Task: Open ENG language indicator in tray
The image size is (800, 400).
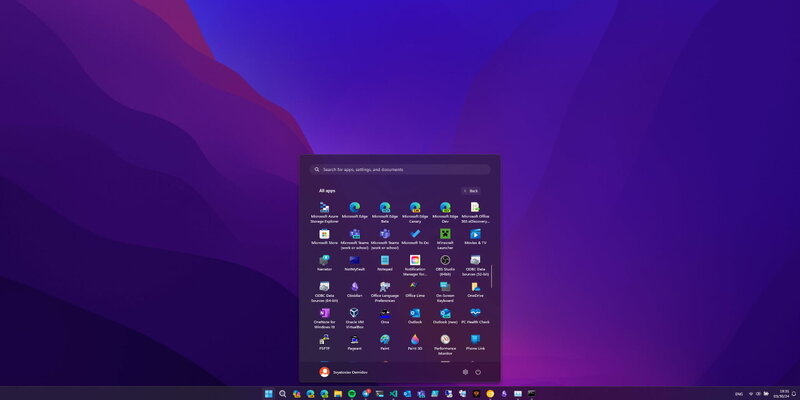Action: 739,393
